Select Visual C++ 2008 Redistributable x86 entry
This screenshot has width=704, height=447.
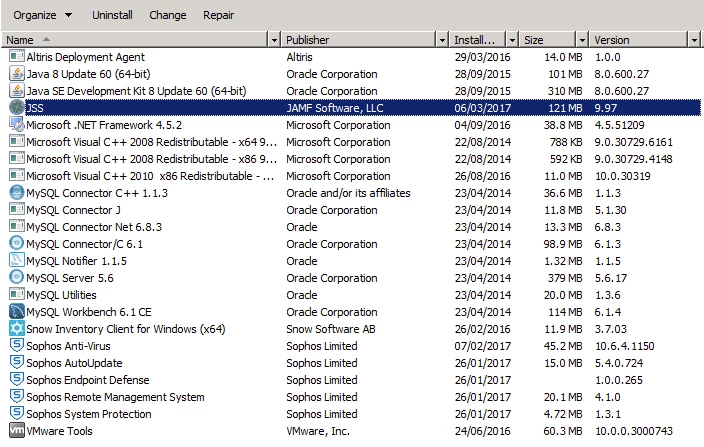[x=152, y=159]
